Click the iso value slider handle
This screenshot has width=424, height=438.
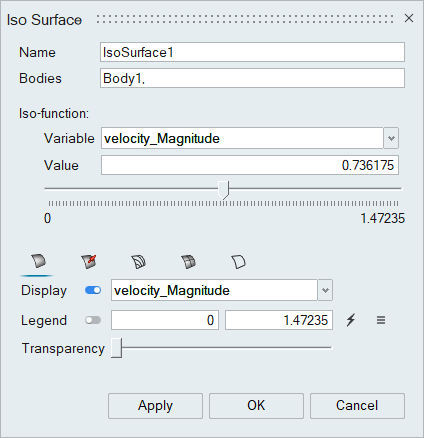point(224,190)
